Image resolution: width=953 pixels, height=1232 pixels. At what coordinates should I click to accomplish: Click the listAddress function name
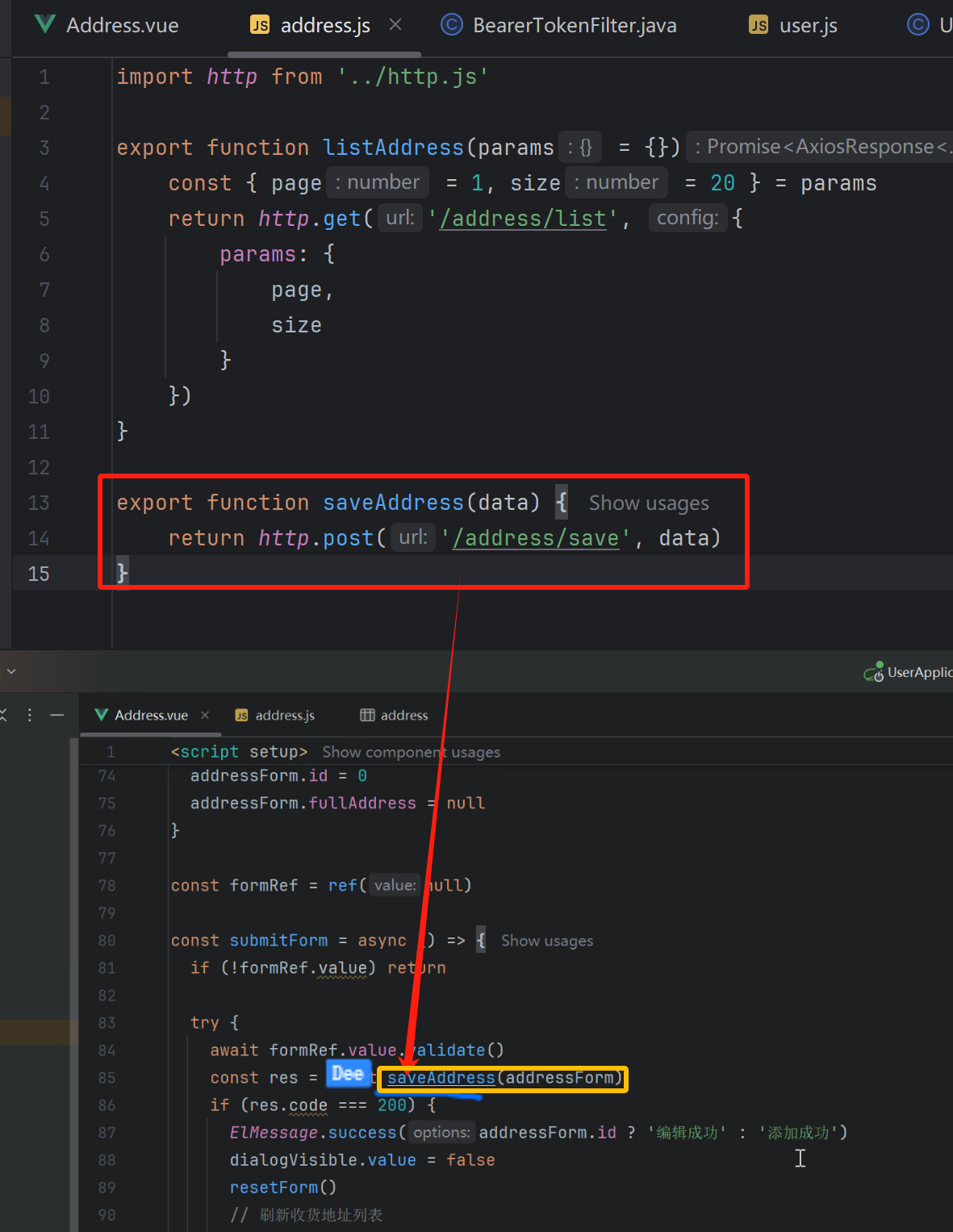click(394, 148)
